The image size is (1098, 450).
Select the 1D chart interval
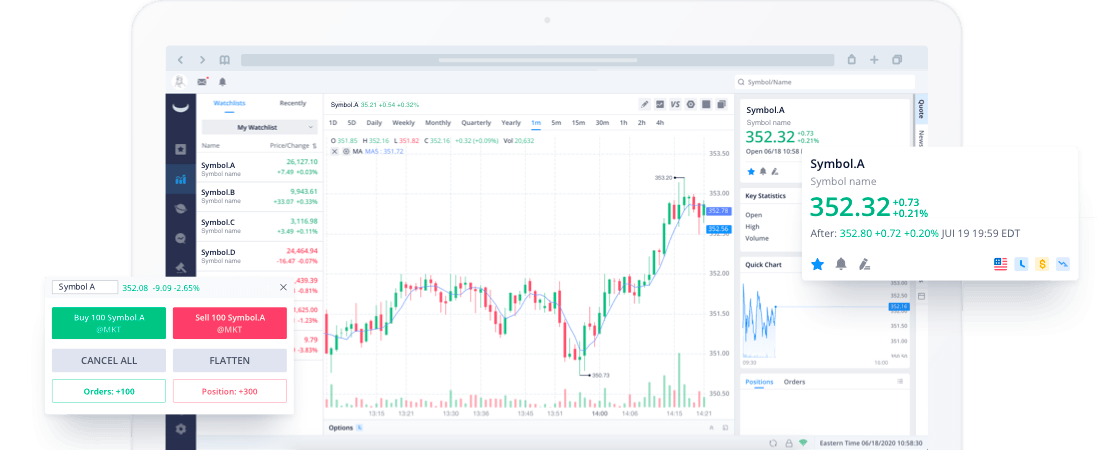pos(333,122)
